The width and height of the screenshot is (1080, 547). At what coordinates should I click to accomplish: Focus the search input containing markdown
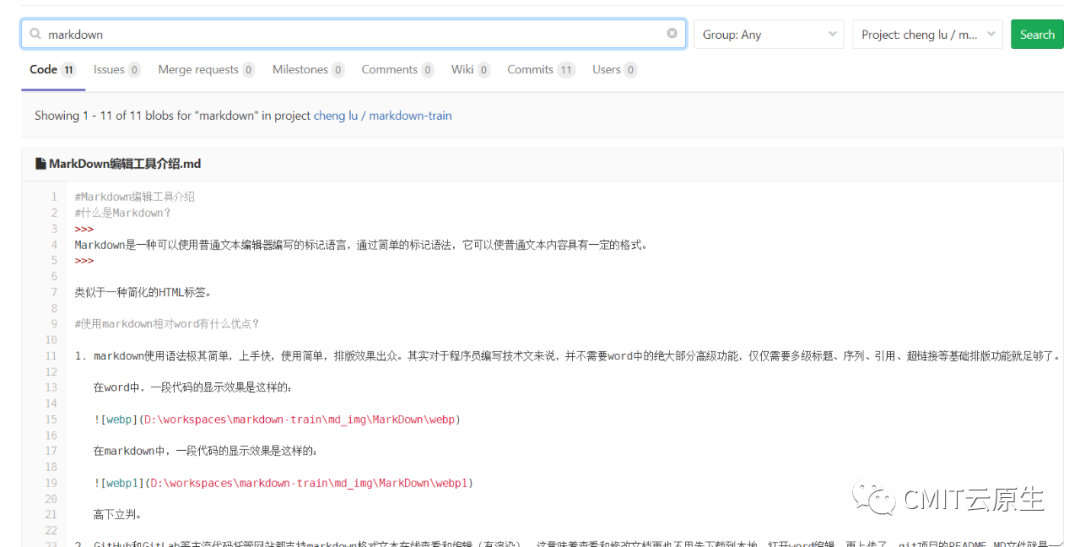(353, 34)
